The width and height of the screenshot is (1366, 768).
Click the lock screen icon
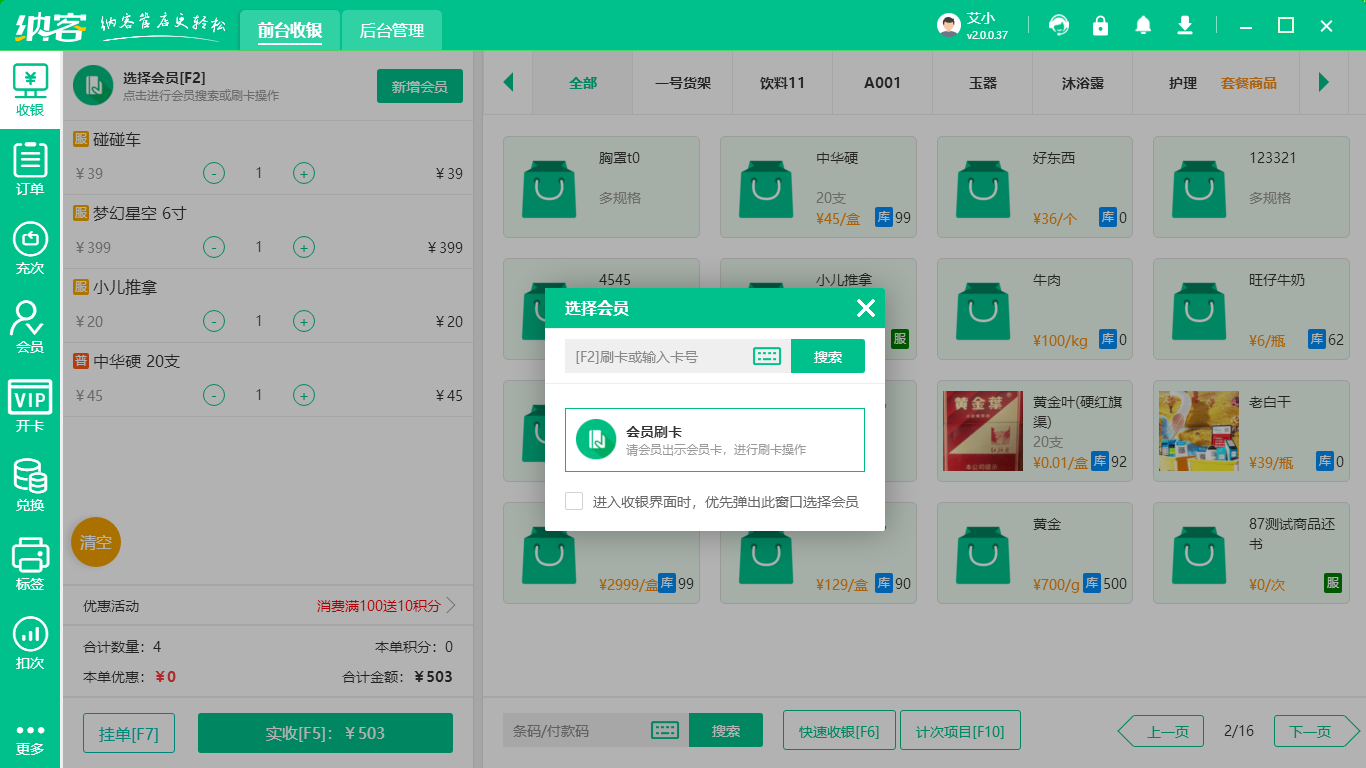(x=1100, y=25)
